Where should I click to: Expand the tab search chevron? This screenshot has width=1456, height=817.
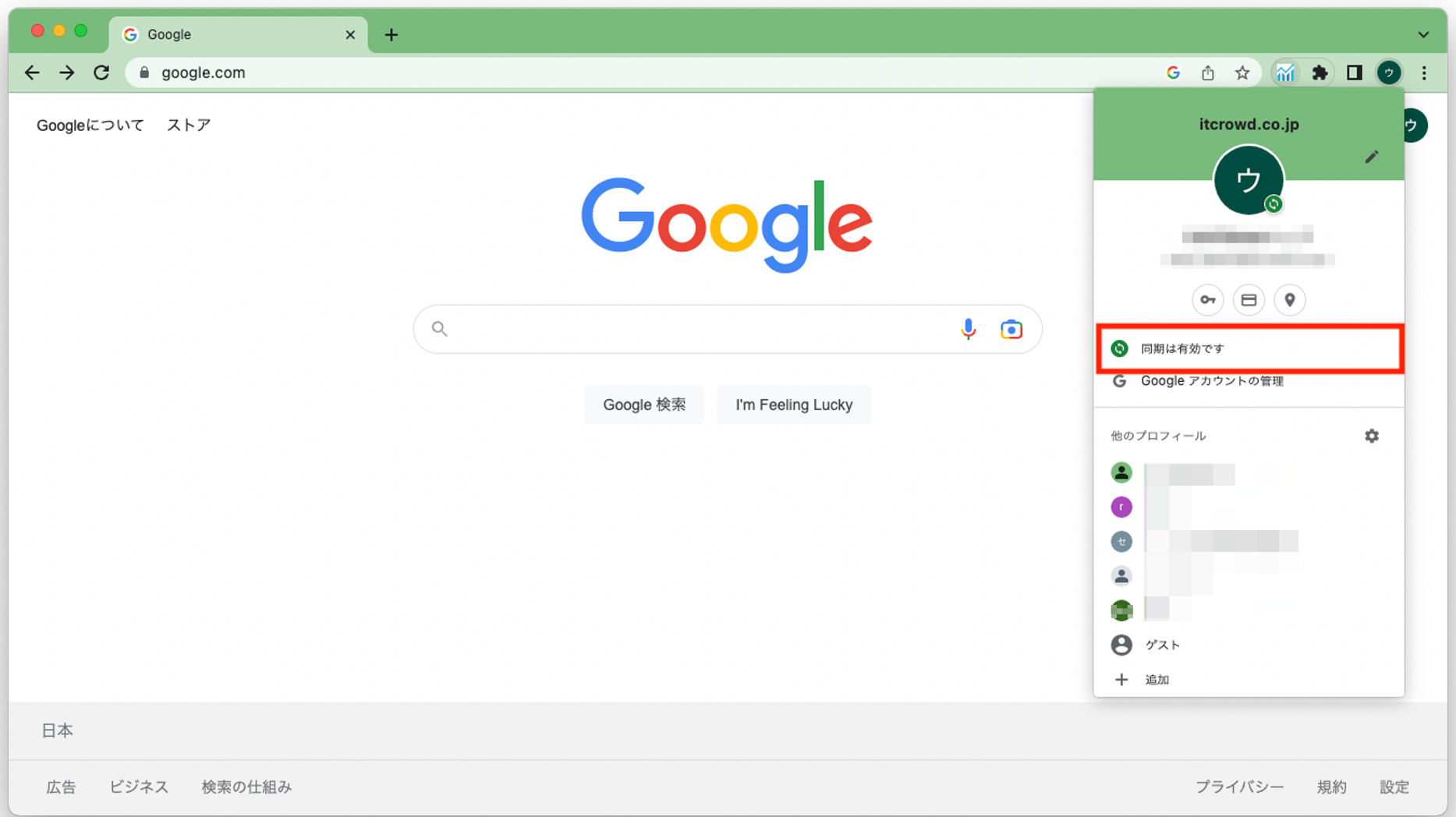point(1423,34)
